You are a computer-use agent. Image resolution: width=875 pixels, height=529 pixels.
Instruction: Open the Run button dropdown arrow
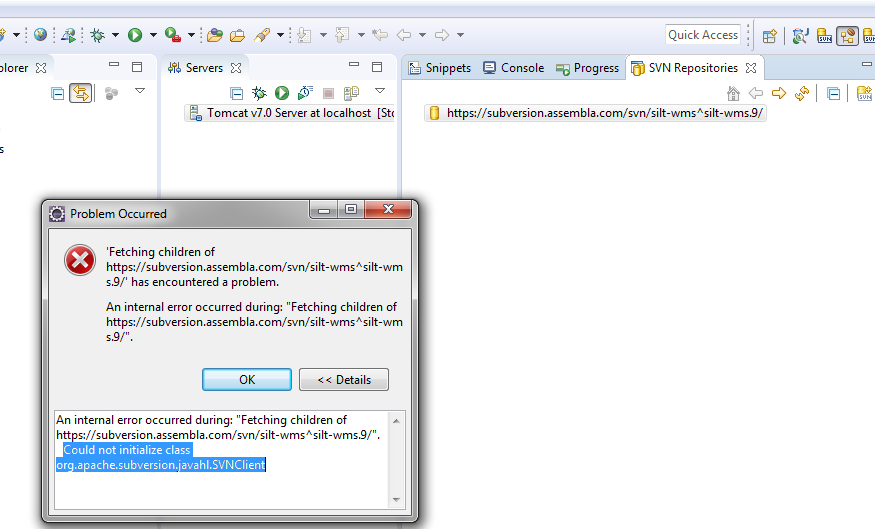click(153, 35)
